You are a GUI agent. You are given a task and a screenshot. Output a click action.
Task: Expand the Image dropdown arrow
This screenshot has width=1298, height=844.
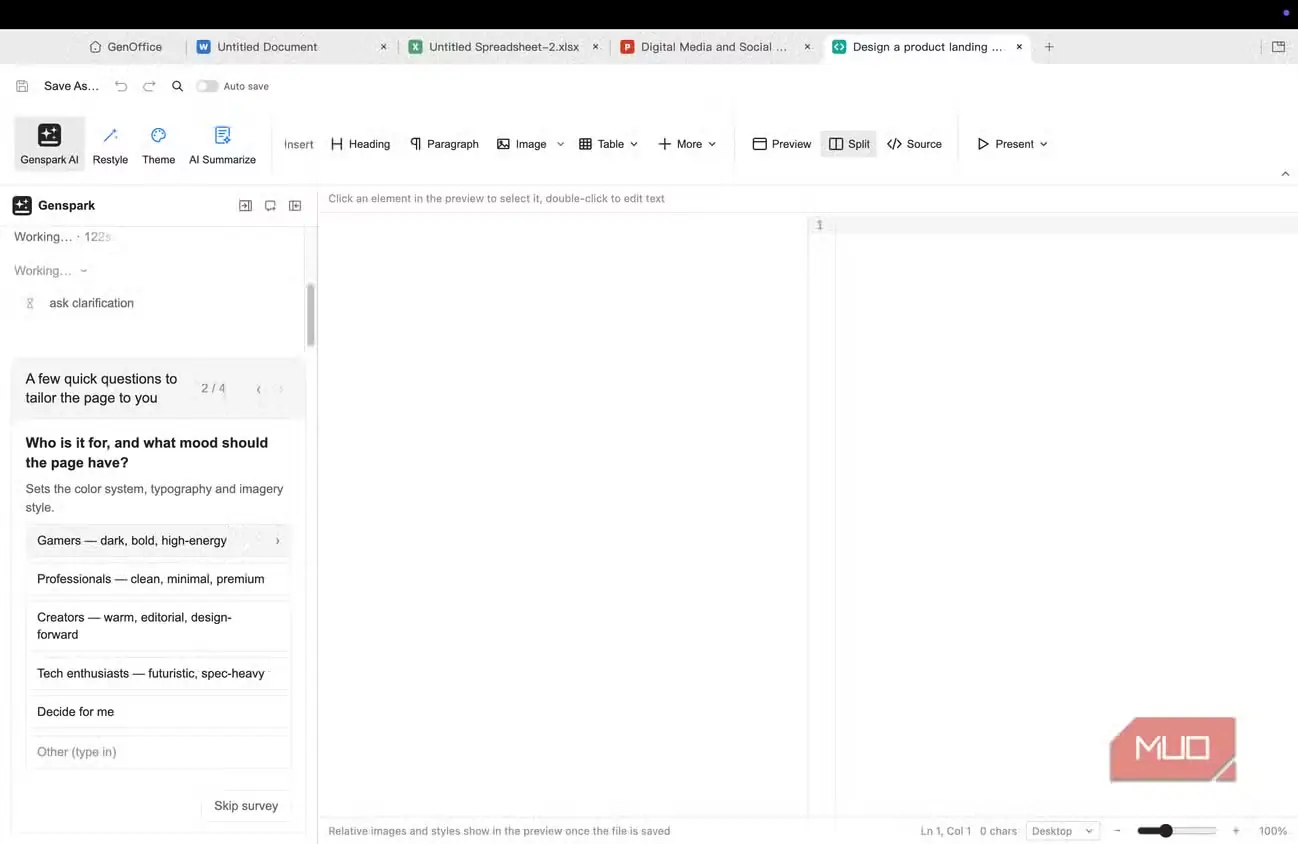(560, 144)
